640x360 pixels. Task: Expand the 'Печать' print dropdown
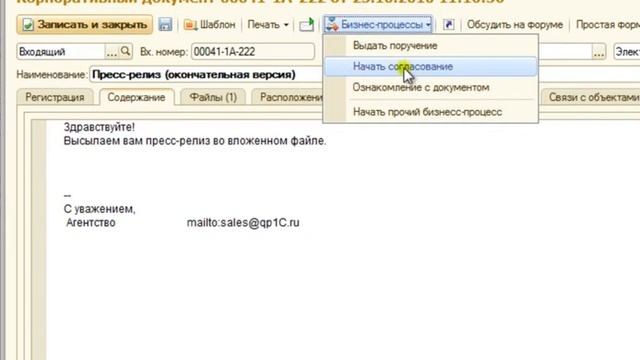268,25
